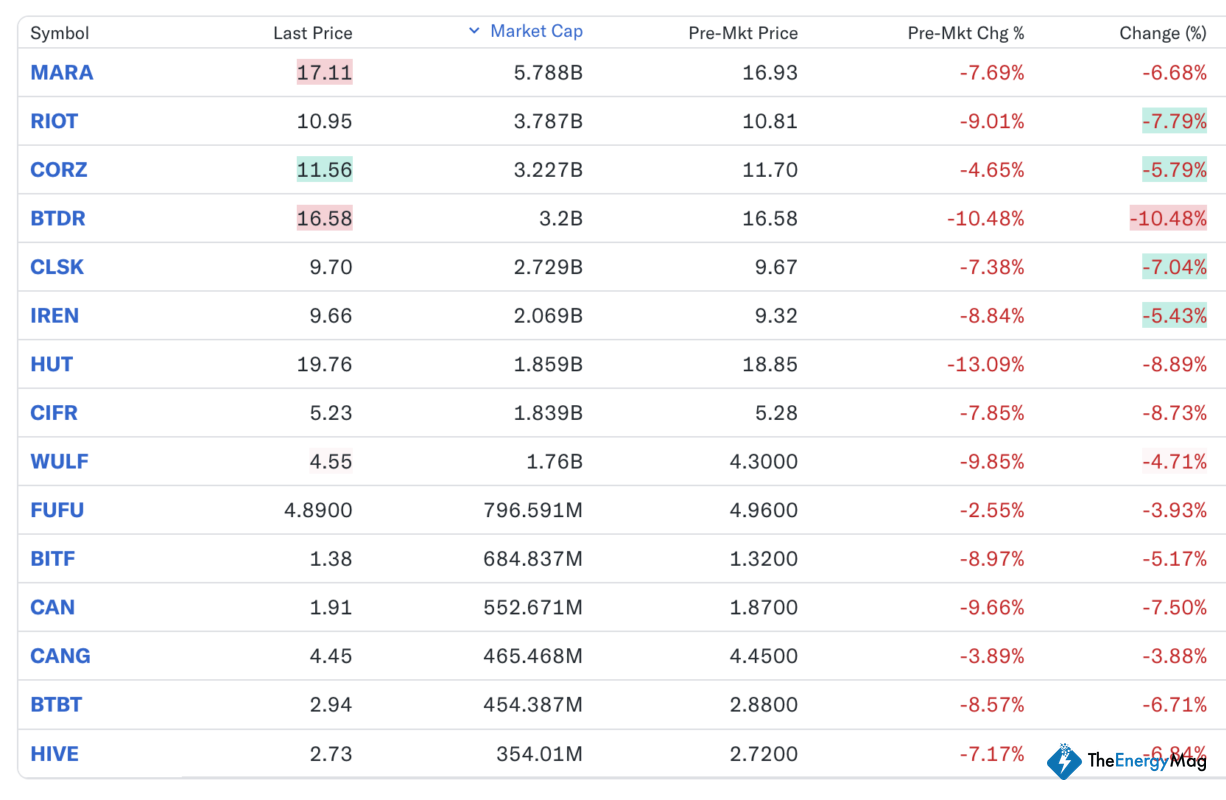Click highlighted MARA last price 17.11
The height and width of the screenshot is (800, 1226).
pyautogui.click(x=325, y=73)
